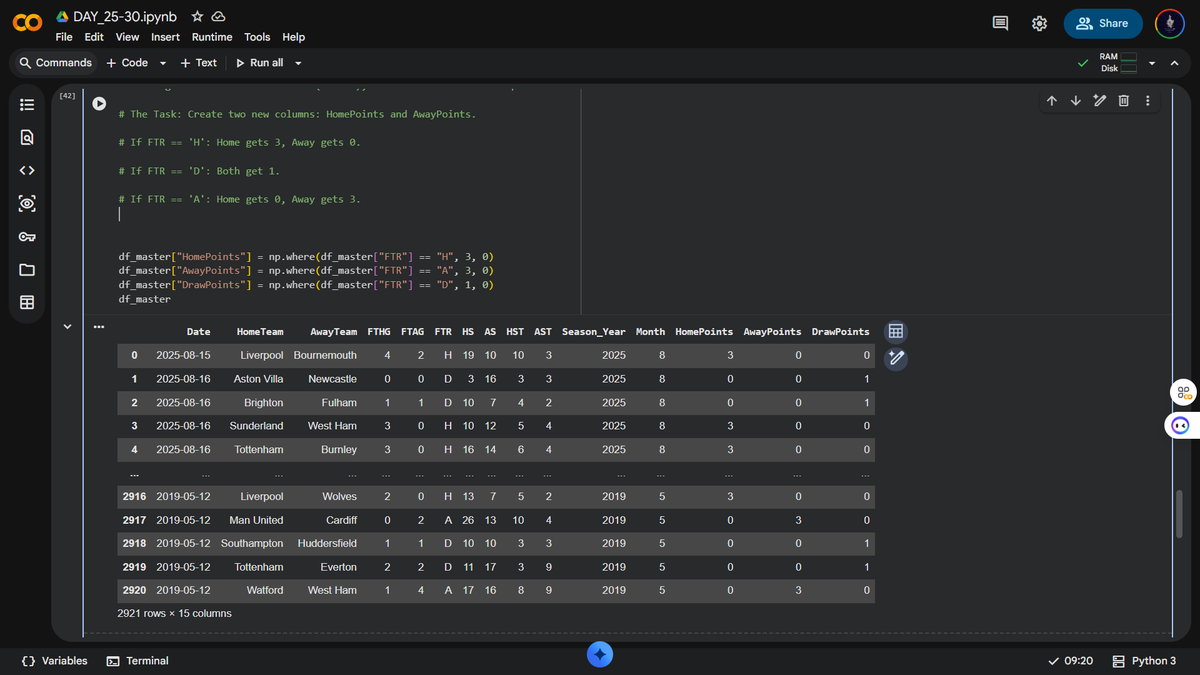This screenshot has width=1200, height=675.
Task: Open the Data tables sidebar icon
Action: [x=27, y=302]
